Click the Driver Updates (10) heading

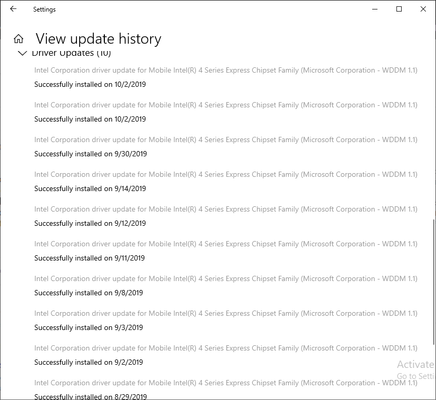tap(71, 53)
